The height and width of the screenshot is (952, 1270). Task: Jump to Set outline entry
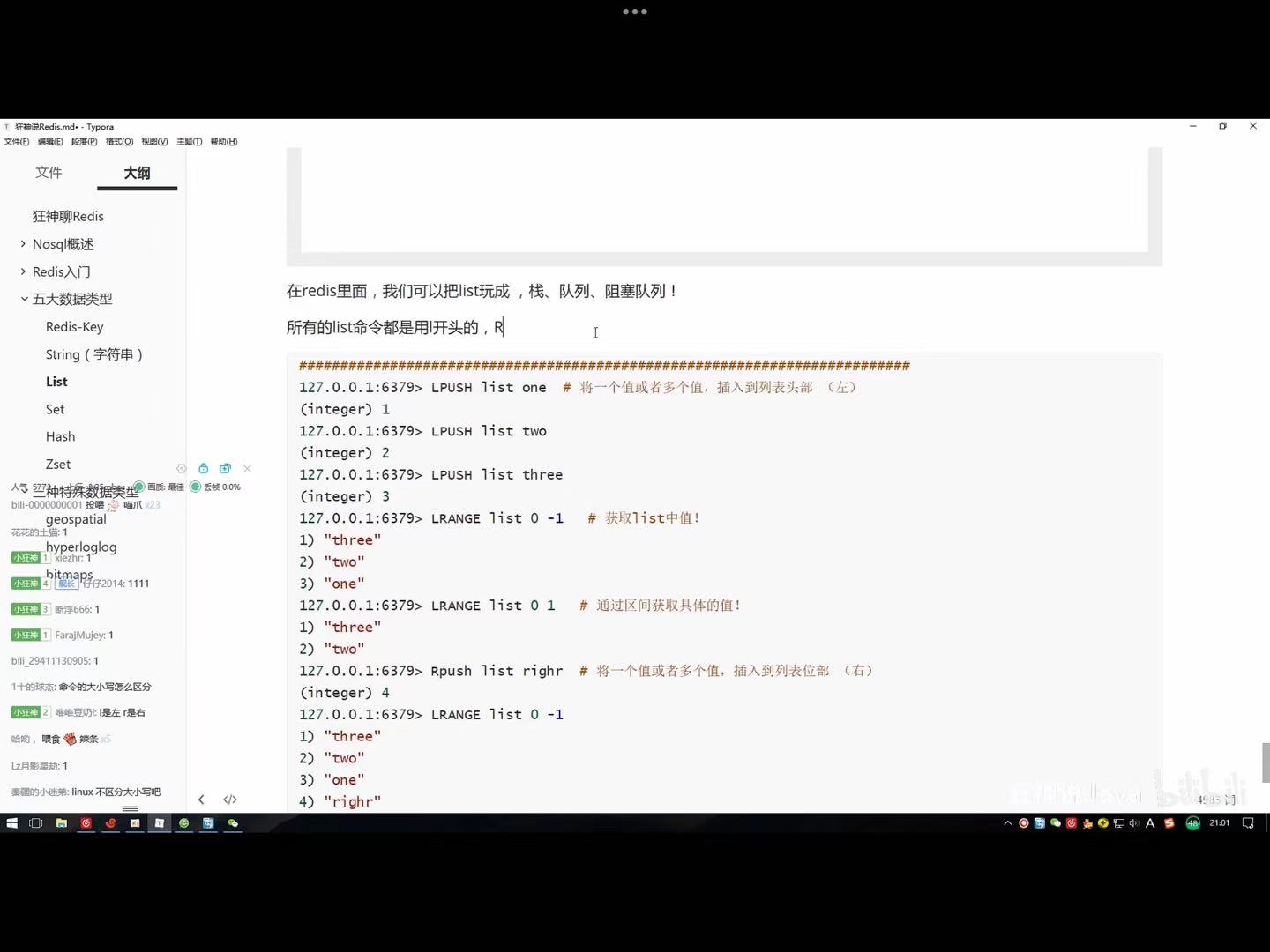55,410
